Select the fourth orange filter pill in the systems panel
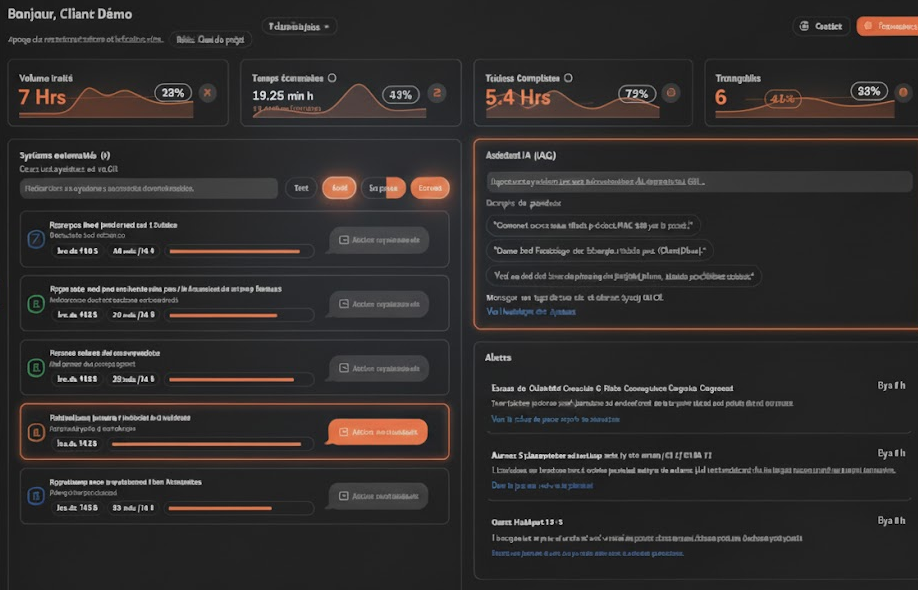The height and width of the screenshot is (590, 918). coord(430,188)
